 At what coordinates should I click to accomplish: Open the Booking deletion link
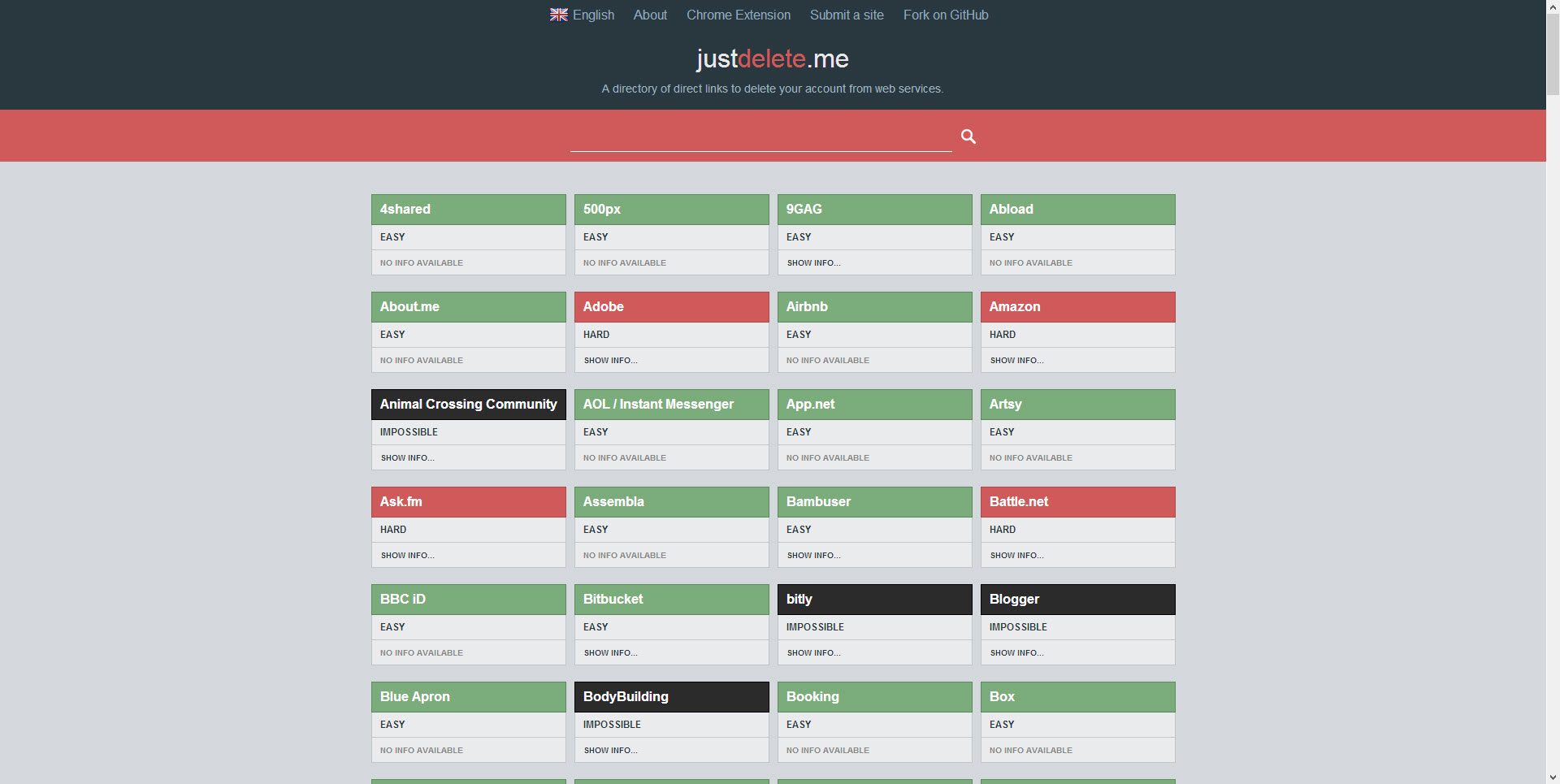(875, 697)
